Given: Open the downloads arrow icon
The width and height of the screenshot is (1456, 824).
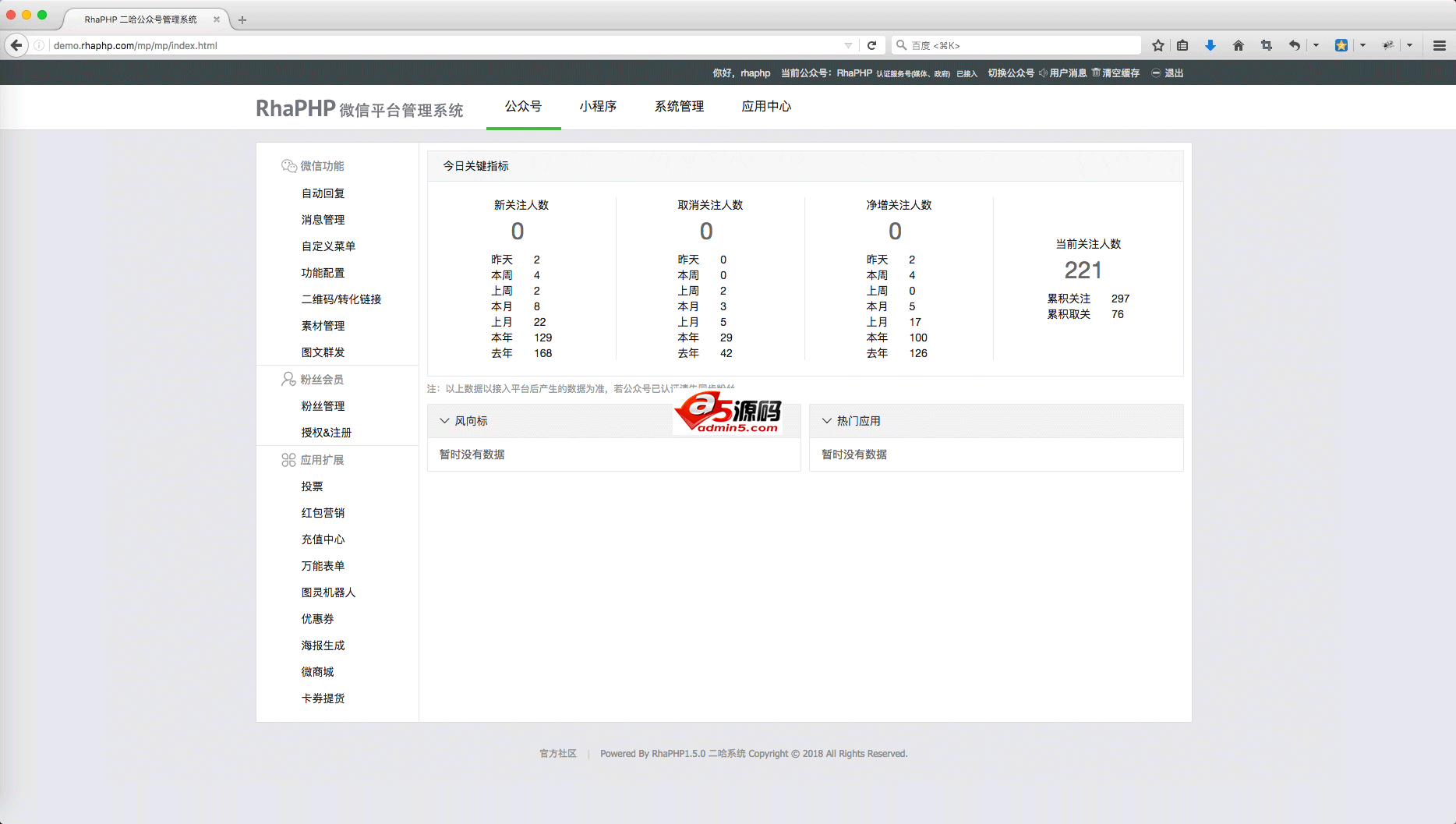Looking at the screenshot, I should (1210, 45).
